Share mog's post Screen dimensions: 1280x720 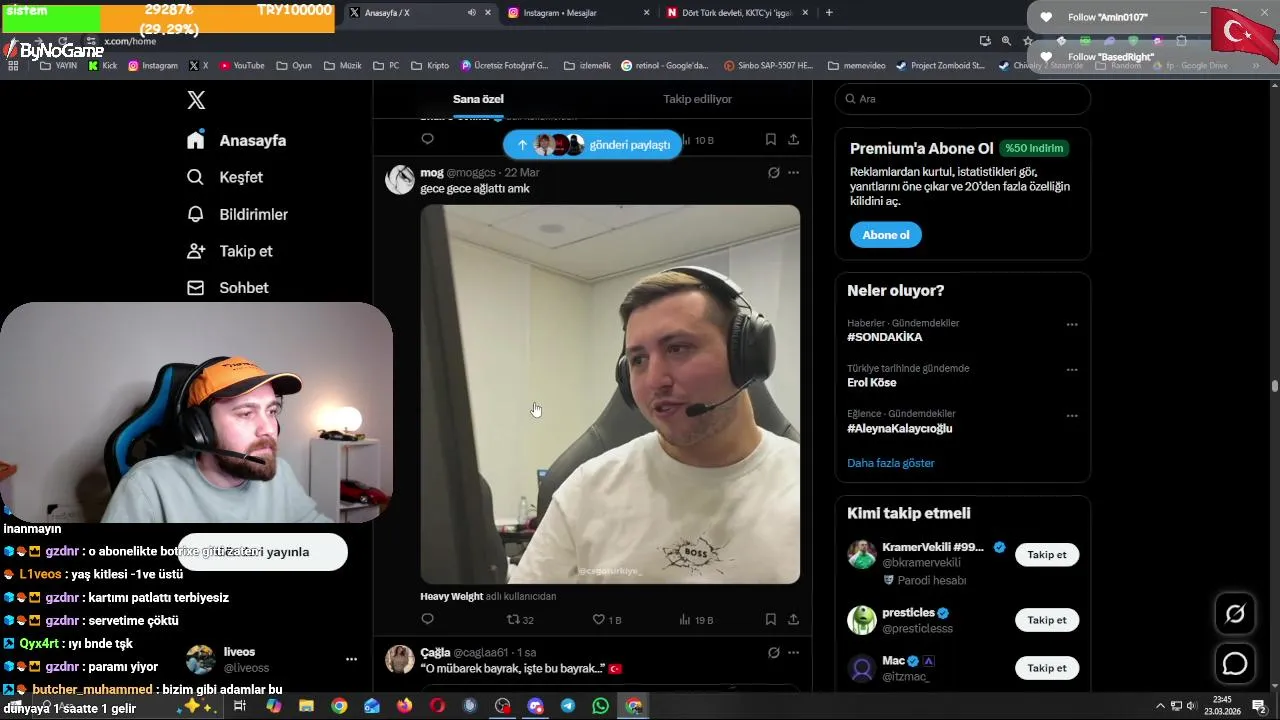tap(793, 620)
